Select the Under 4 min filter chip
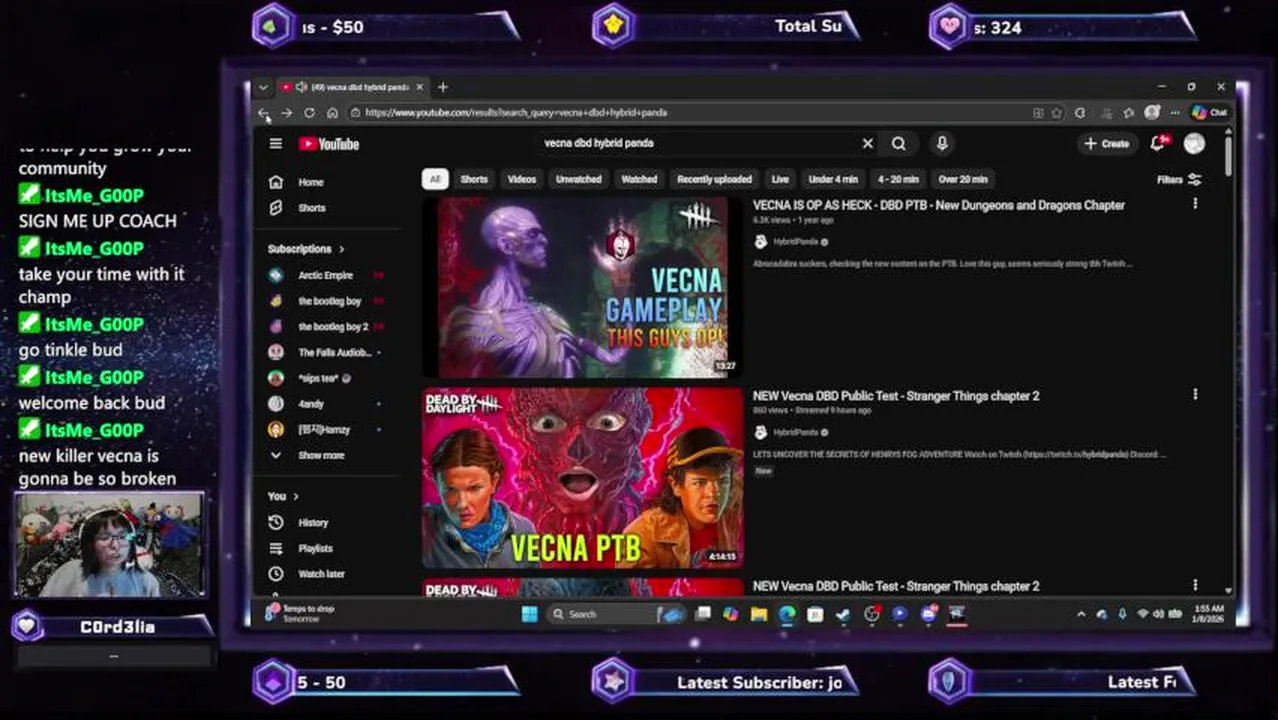This screenshot has width=1278, height=720. pos(833,179)
